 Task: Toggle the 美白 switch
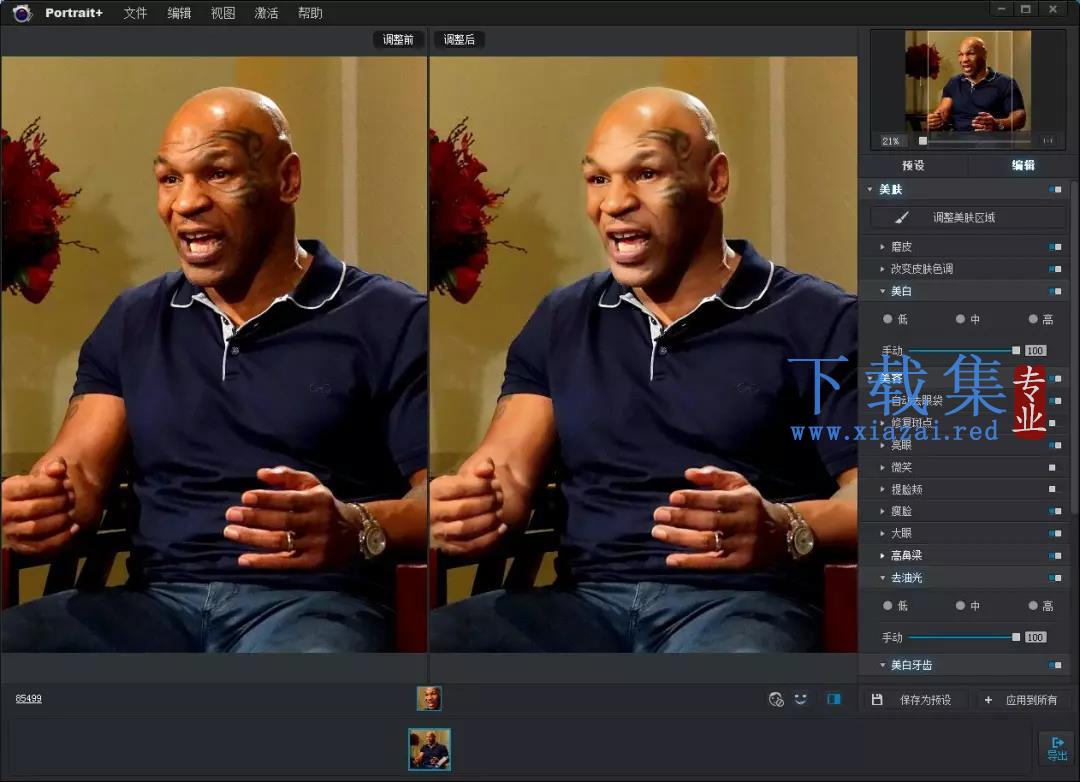(1055, 291)
